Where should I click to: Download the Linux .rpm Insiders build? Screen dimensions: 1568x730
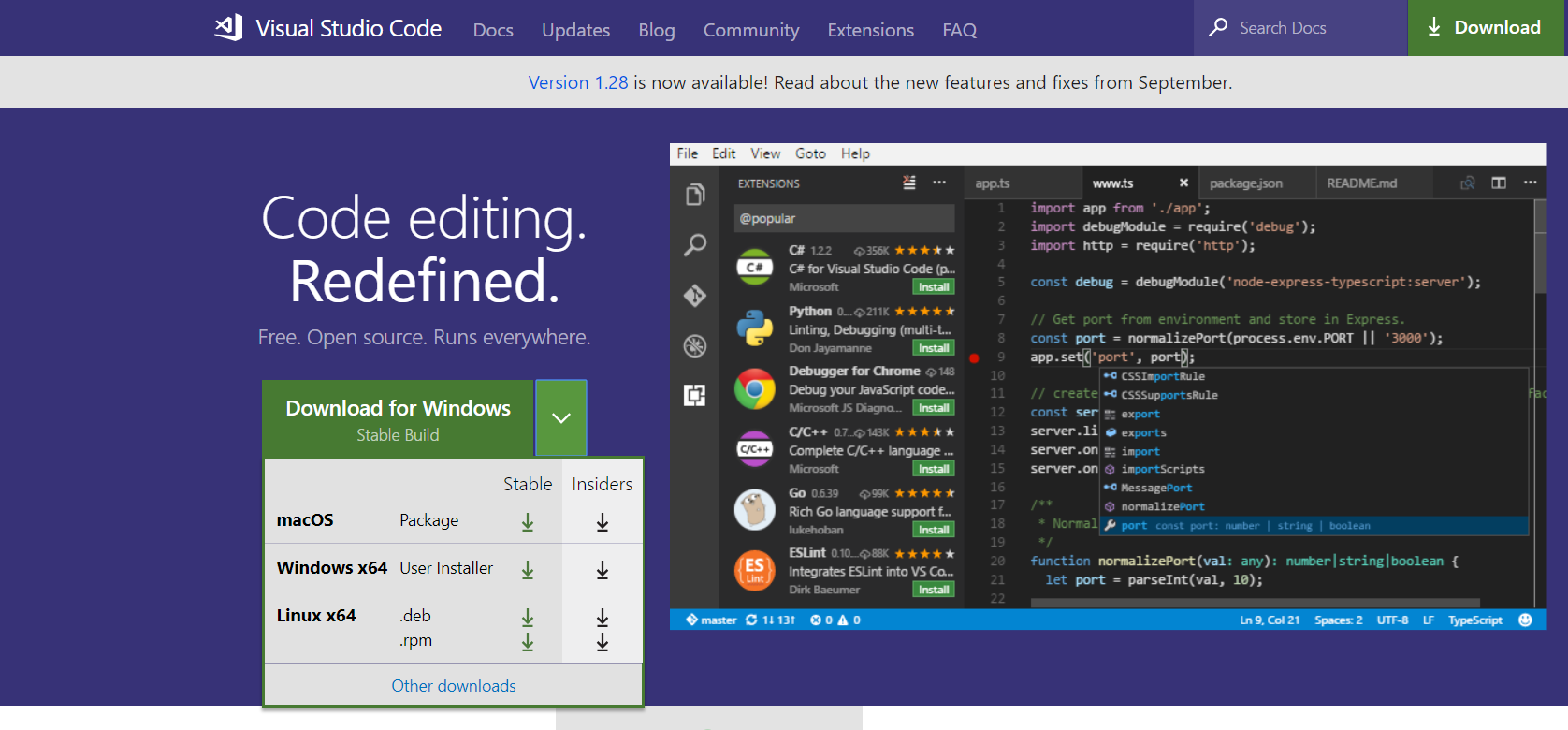coord(603,642)
